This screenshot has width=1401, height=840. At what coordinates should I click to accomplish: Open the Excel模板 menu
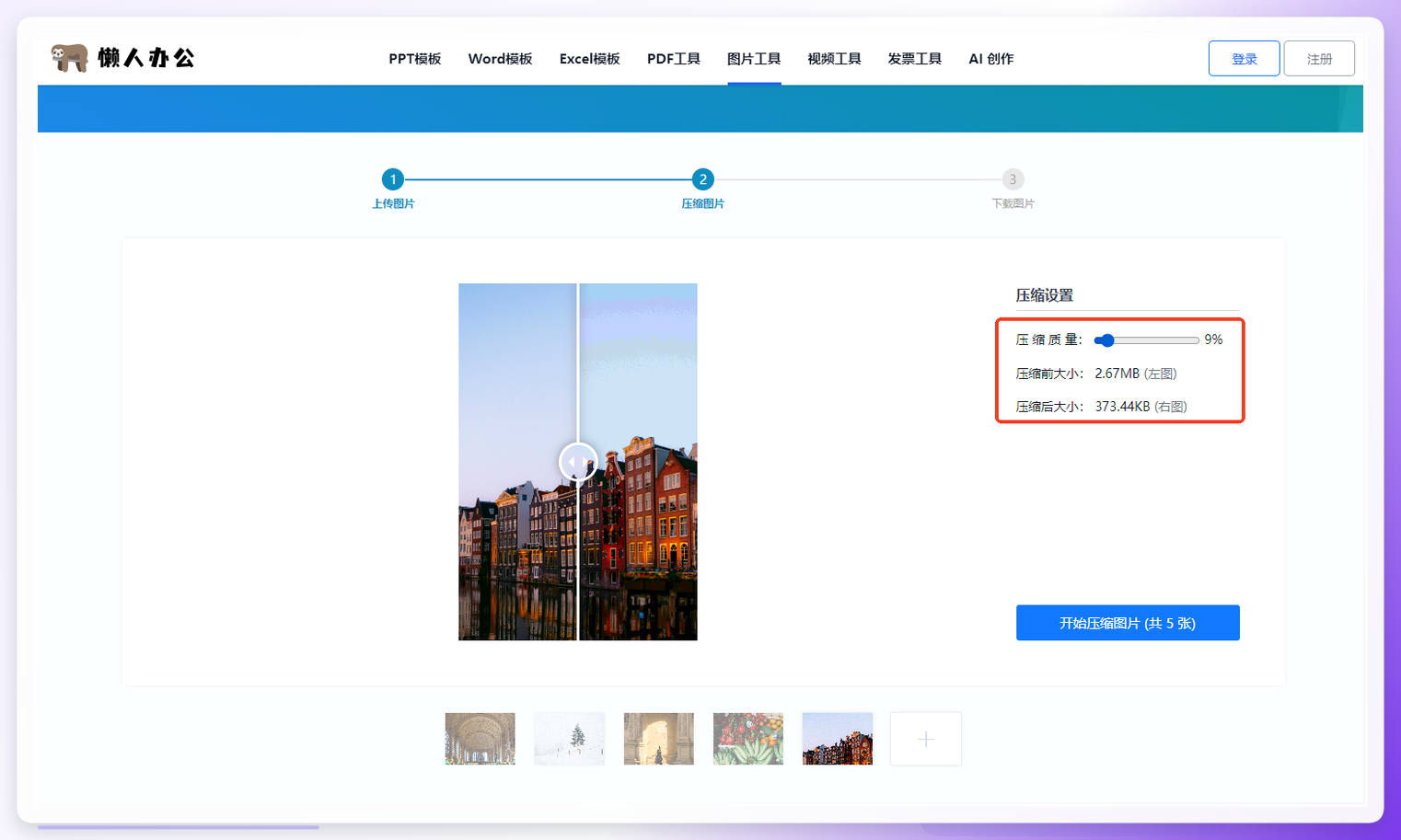pyautogui.click(x=589, y=59)
